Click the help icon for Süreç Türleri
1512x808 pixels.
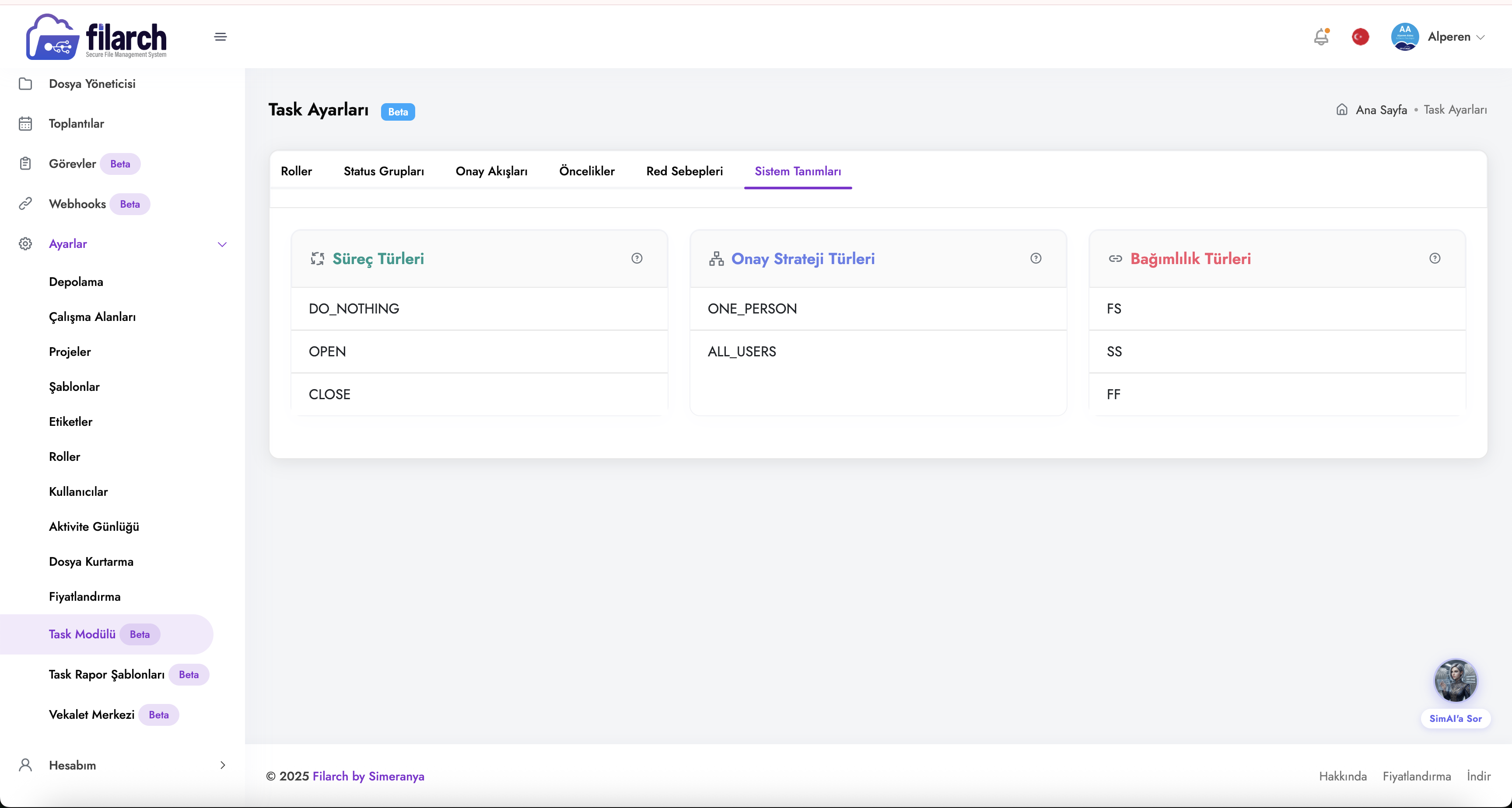[x=637, y=258]
